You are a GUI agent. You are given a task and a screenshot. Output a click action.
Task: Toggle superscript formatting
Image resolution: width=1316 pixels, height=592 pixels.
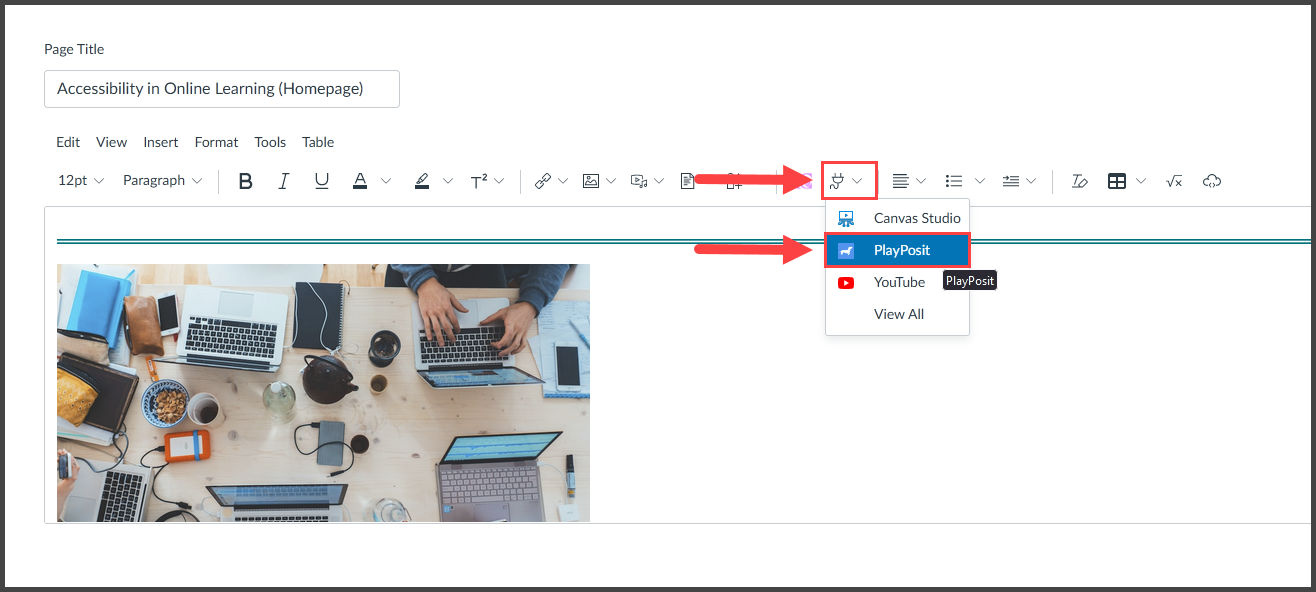(x=479, y=181)
